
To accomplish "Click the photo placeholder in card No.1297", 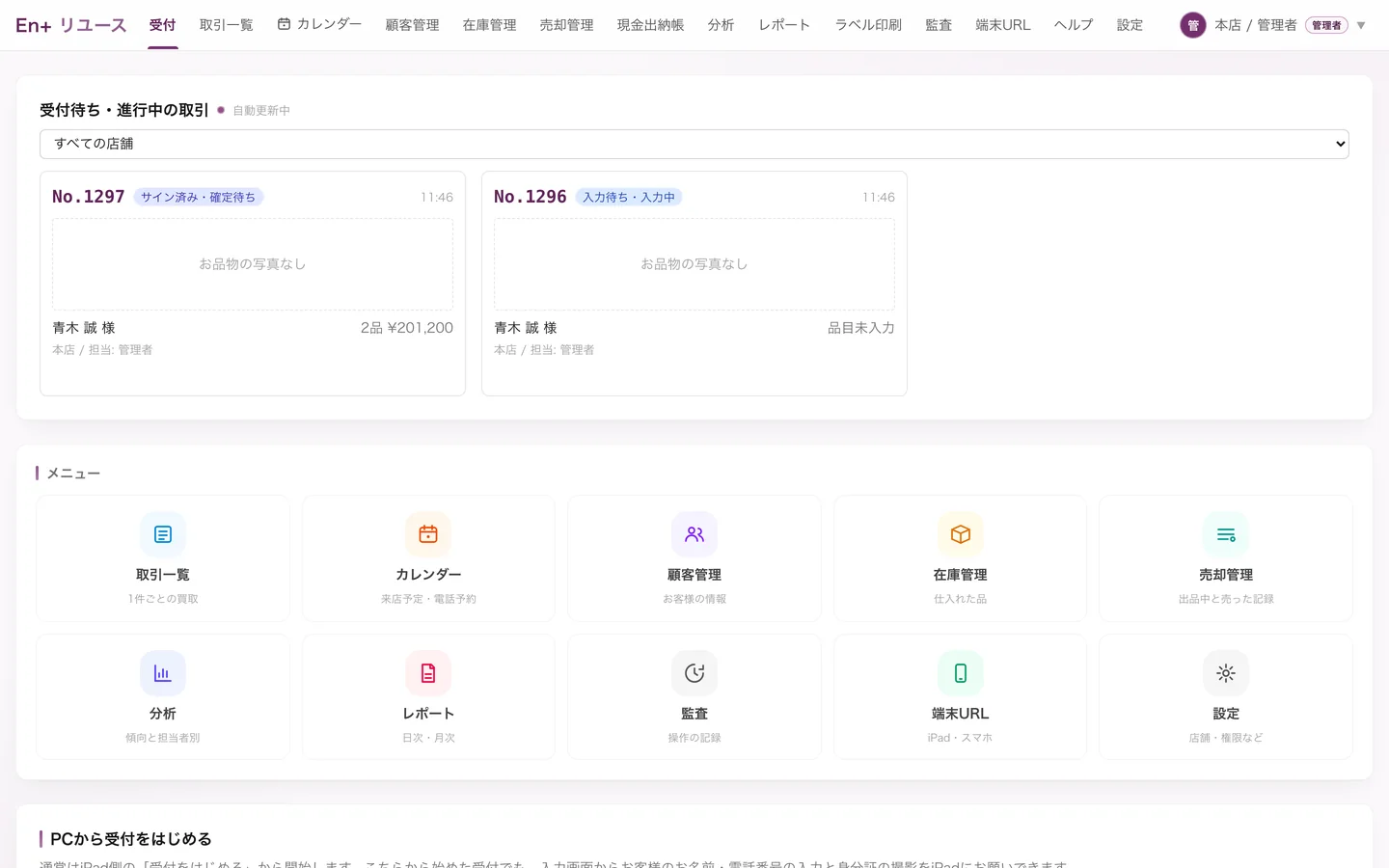I will (x=253, y=264).
